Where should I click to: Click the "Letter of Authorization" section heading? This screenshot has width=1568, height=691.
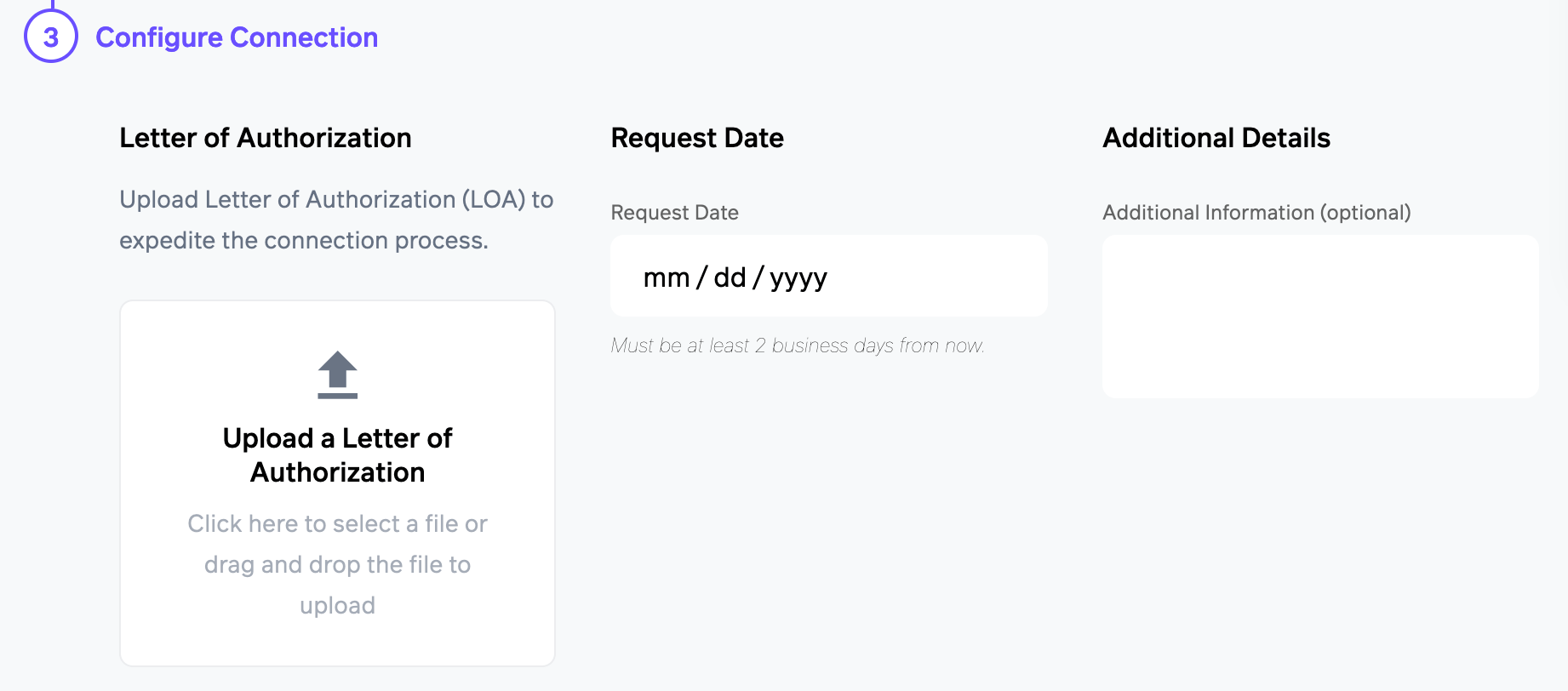[x=265, y=138]
